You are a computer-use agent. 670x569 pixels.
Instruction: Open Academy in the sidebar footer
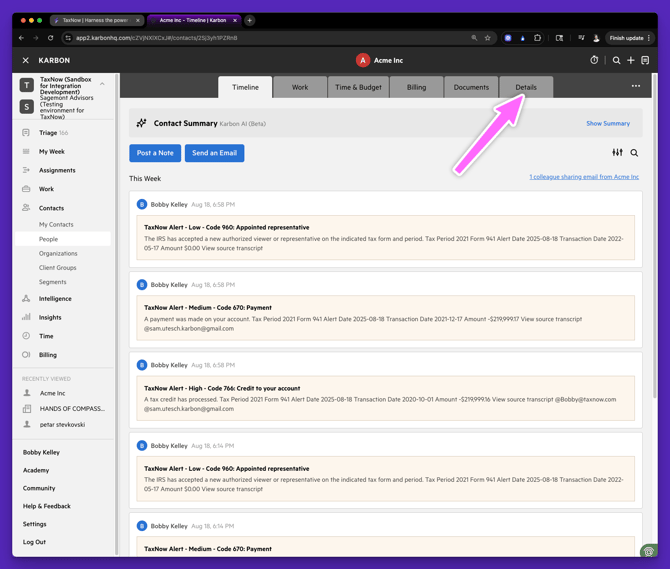click(36, 470)
